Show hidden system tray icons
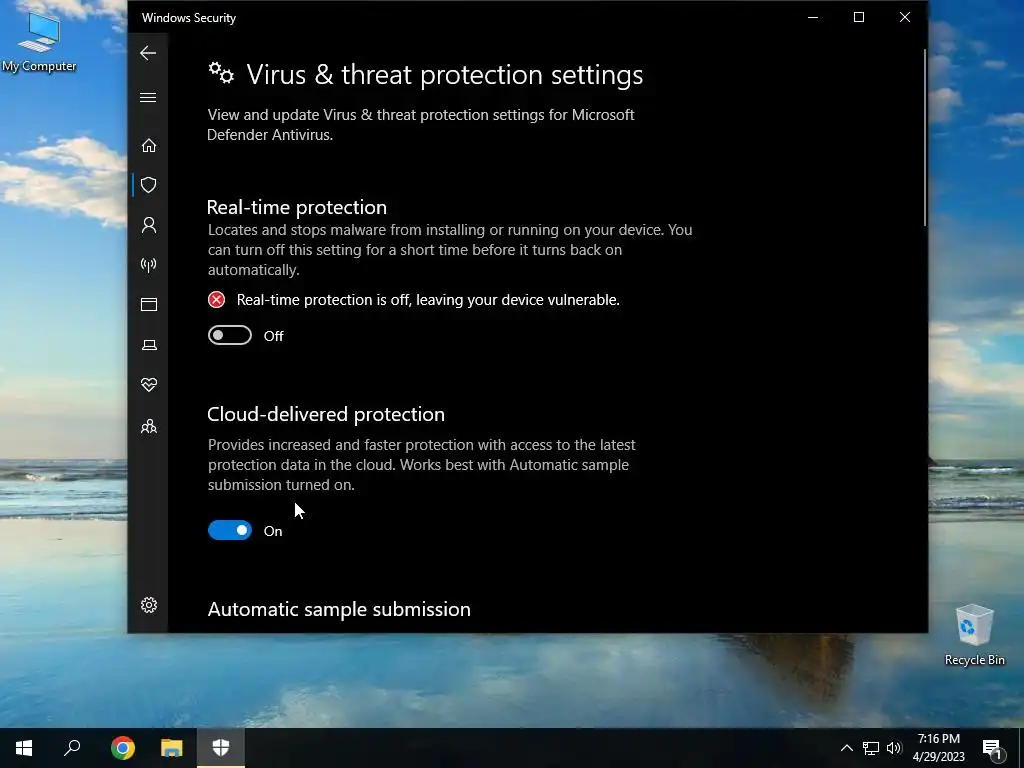The image size is (1024, 768). point(846,748)
